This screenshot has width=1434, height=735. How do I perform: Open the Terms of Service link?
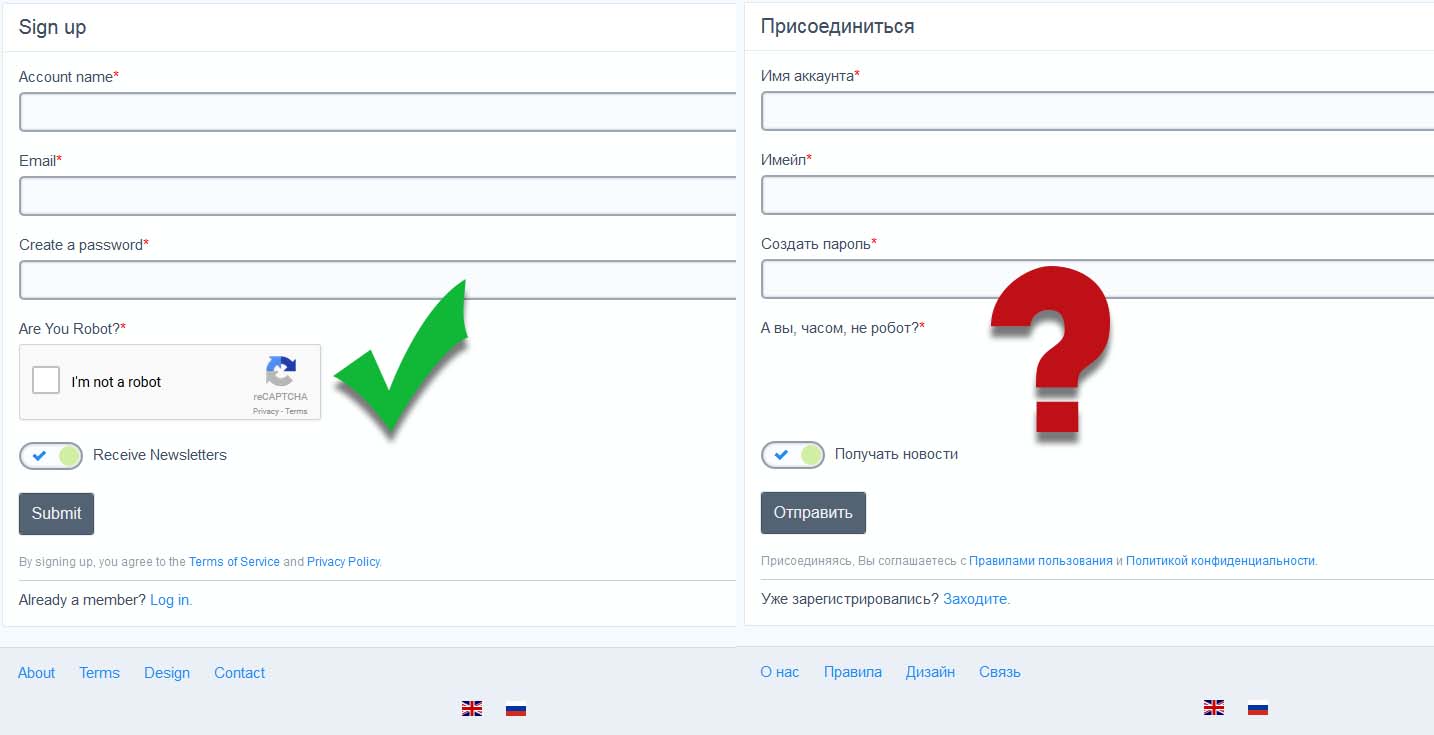tap(234, 562)
